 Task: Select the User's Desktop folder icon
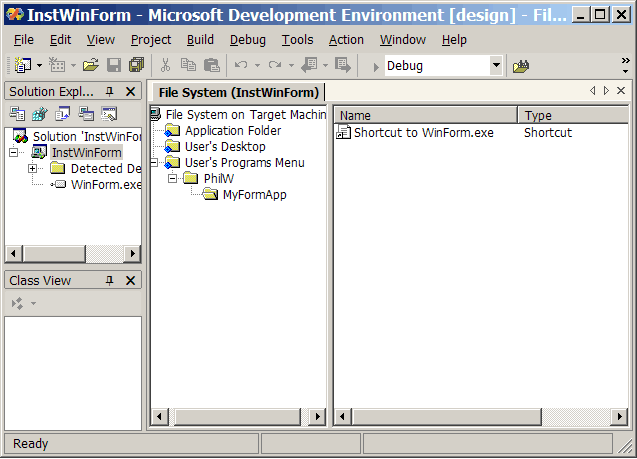click(x=172, y=147)
